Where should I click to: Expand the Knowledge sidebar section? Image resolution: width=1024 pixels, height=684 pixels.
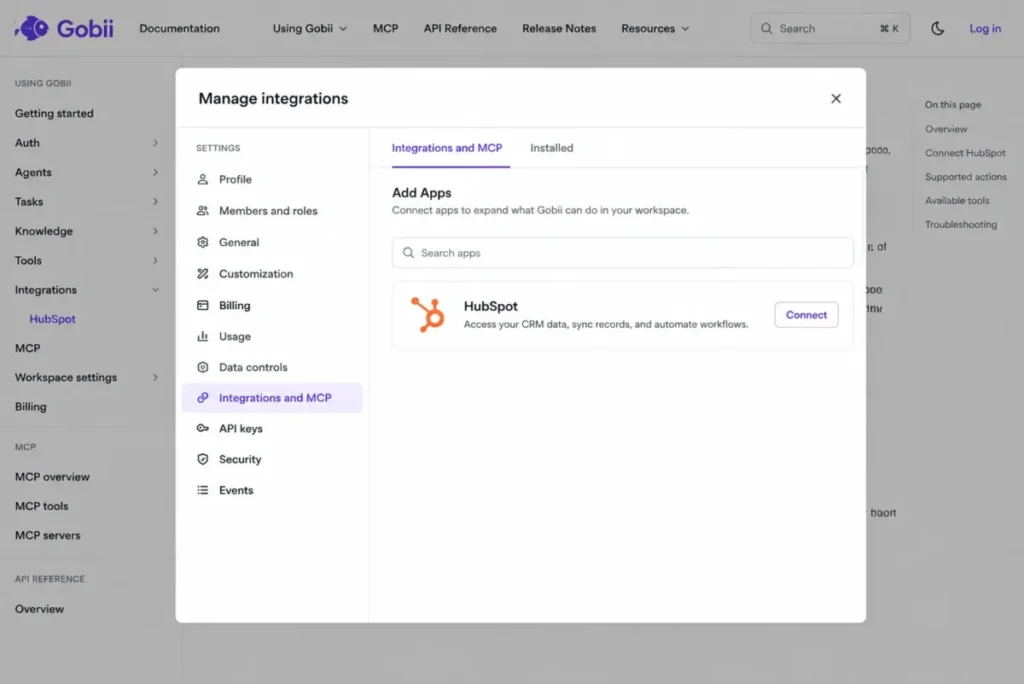click(x=155, y=231)
